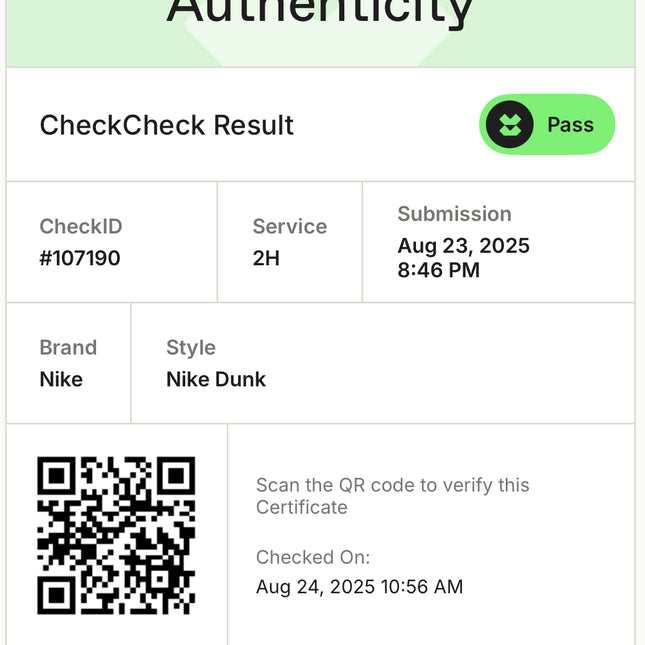Click the Scan the QR code instruction text
This screenshot has height=645, width=645.
tap(392, 496)
